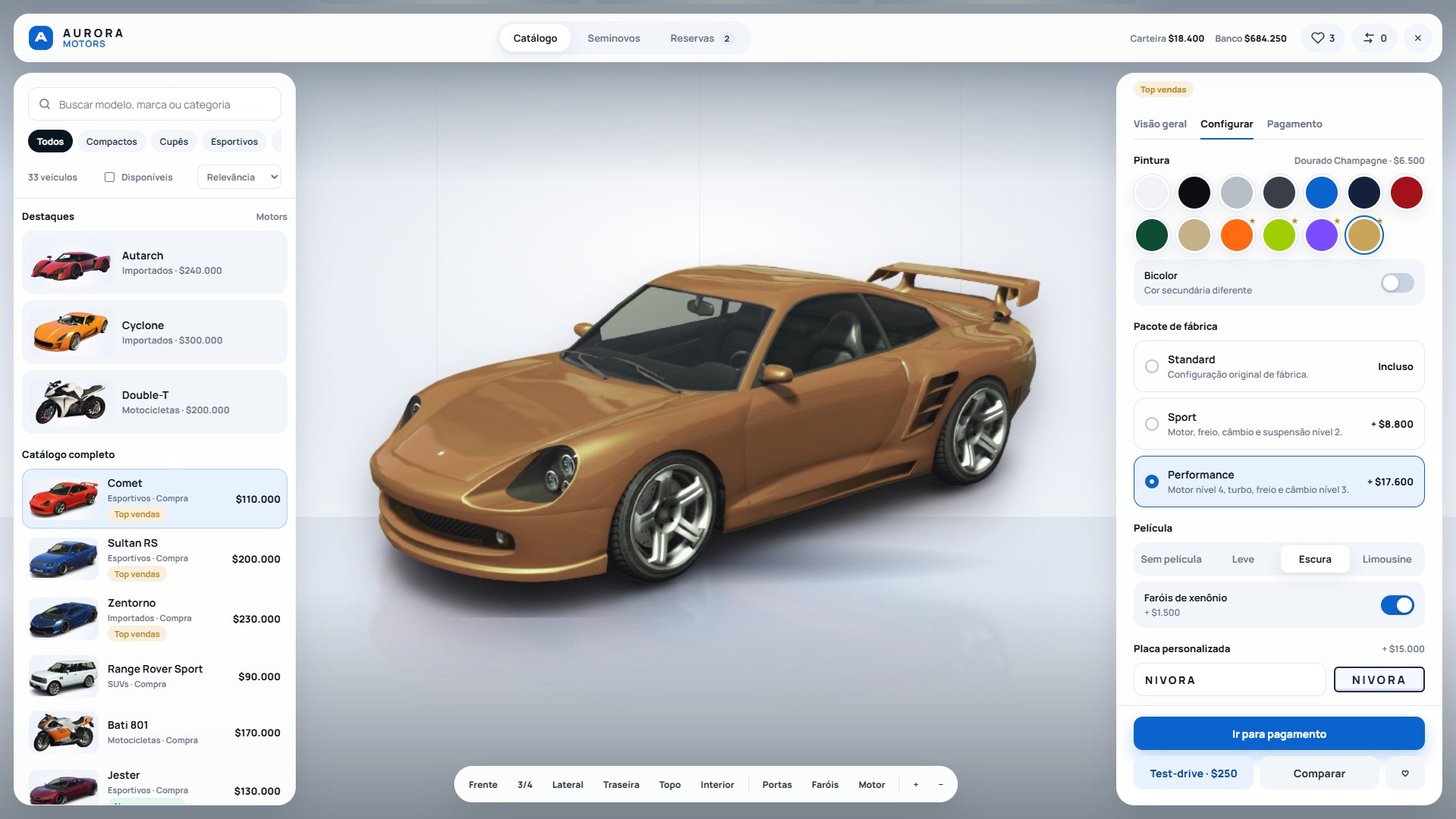Show the Interior camera view

point(717,785)
